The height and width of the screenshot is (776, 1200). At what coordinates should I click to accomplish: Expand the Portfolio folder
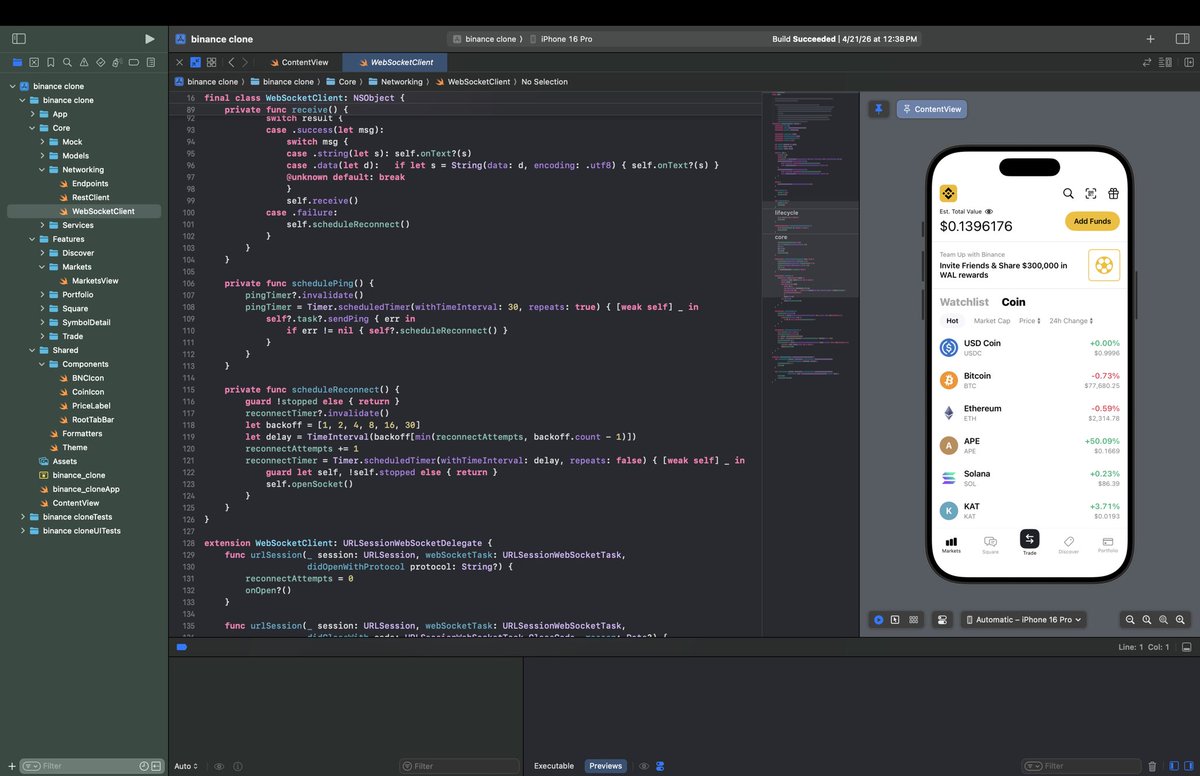tap(41, 294)
